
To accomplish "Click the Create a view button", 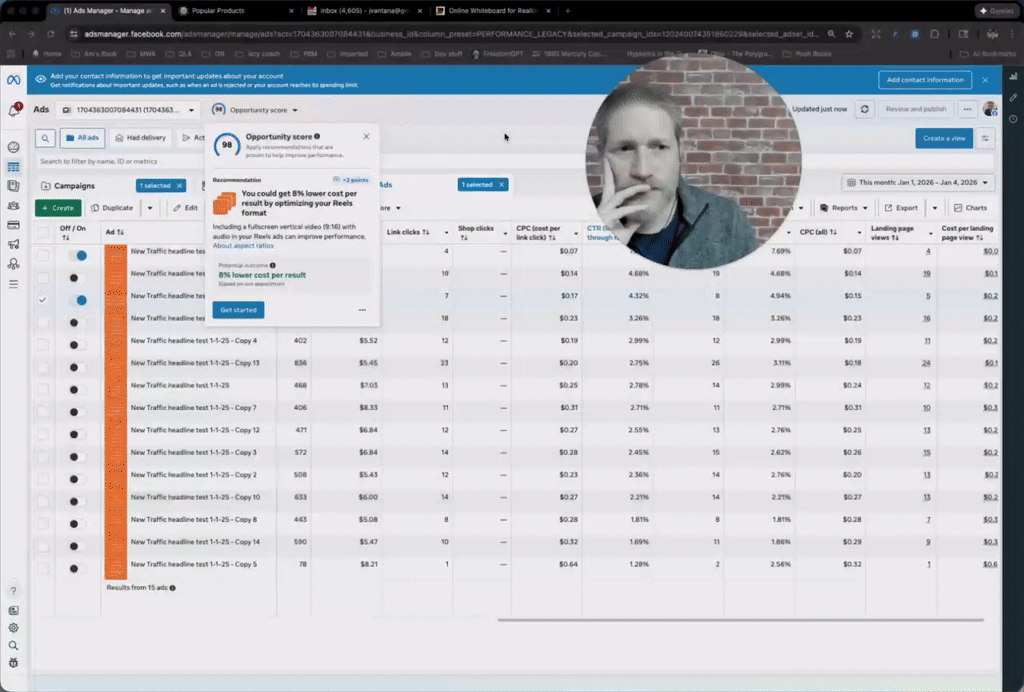I will (944, 138).
